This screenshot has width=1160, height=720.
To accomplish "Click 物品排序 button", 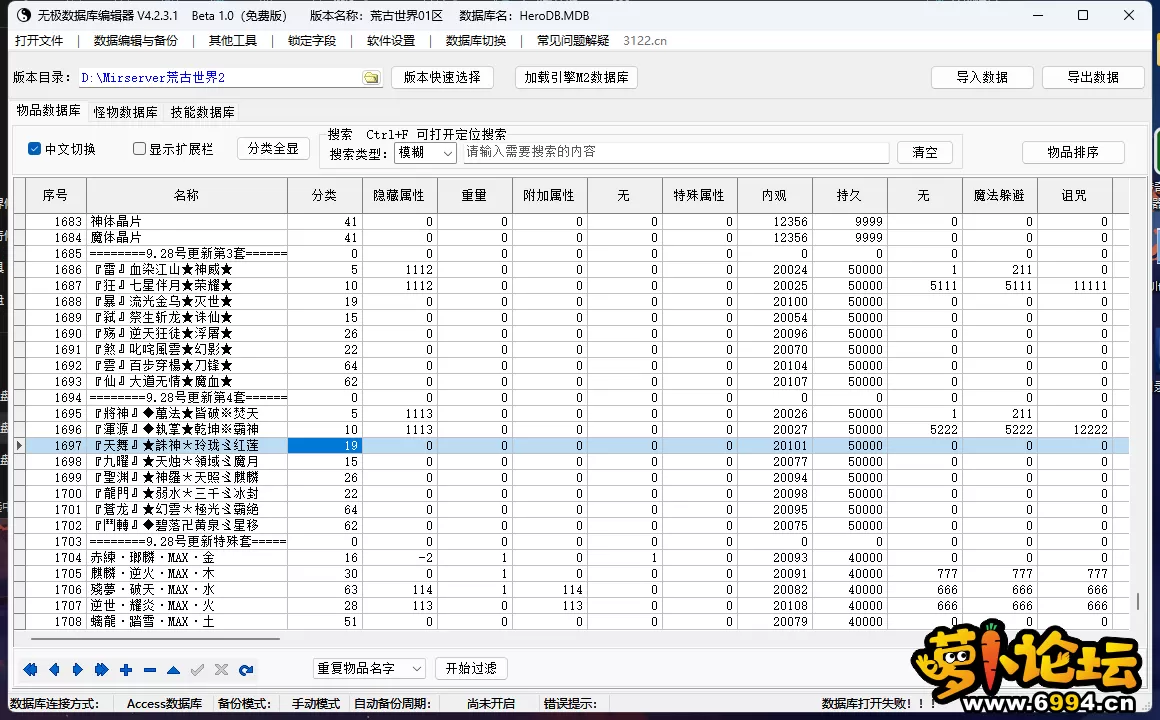I will 1073,152.
